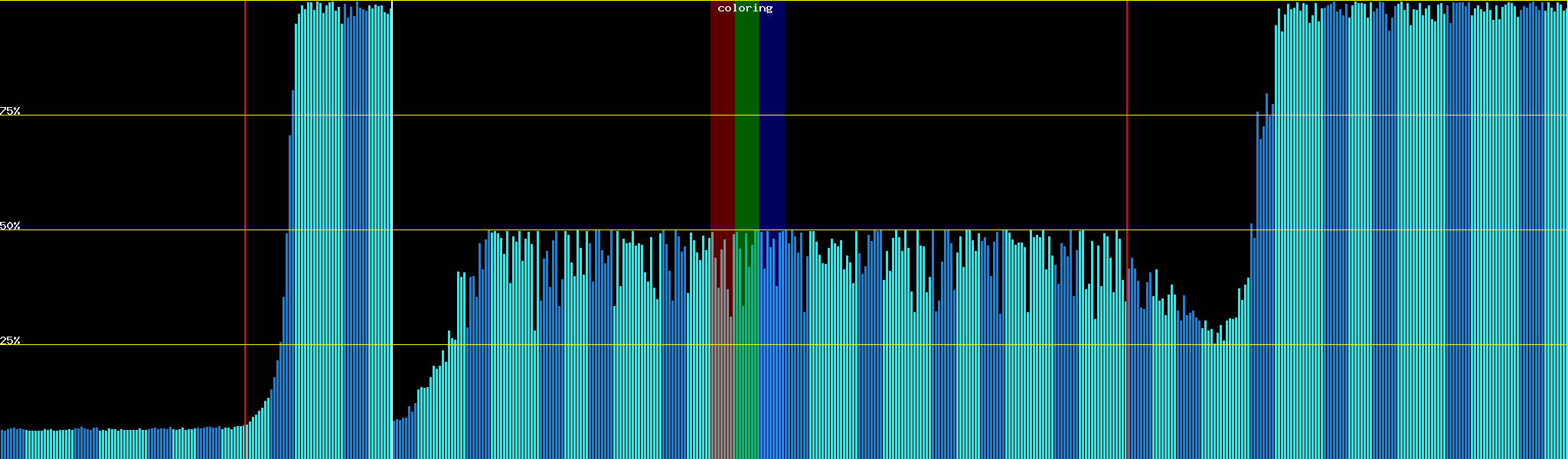Screen dimensions: 1568x459
Task: Click the 50% axis label
Action: pyautogui.click(x=11, y=226)
